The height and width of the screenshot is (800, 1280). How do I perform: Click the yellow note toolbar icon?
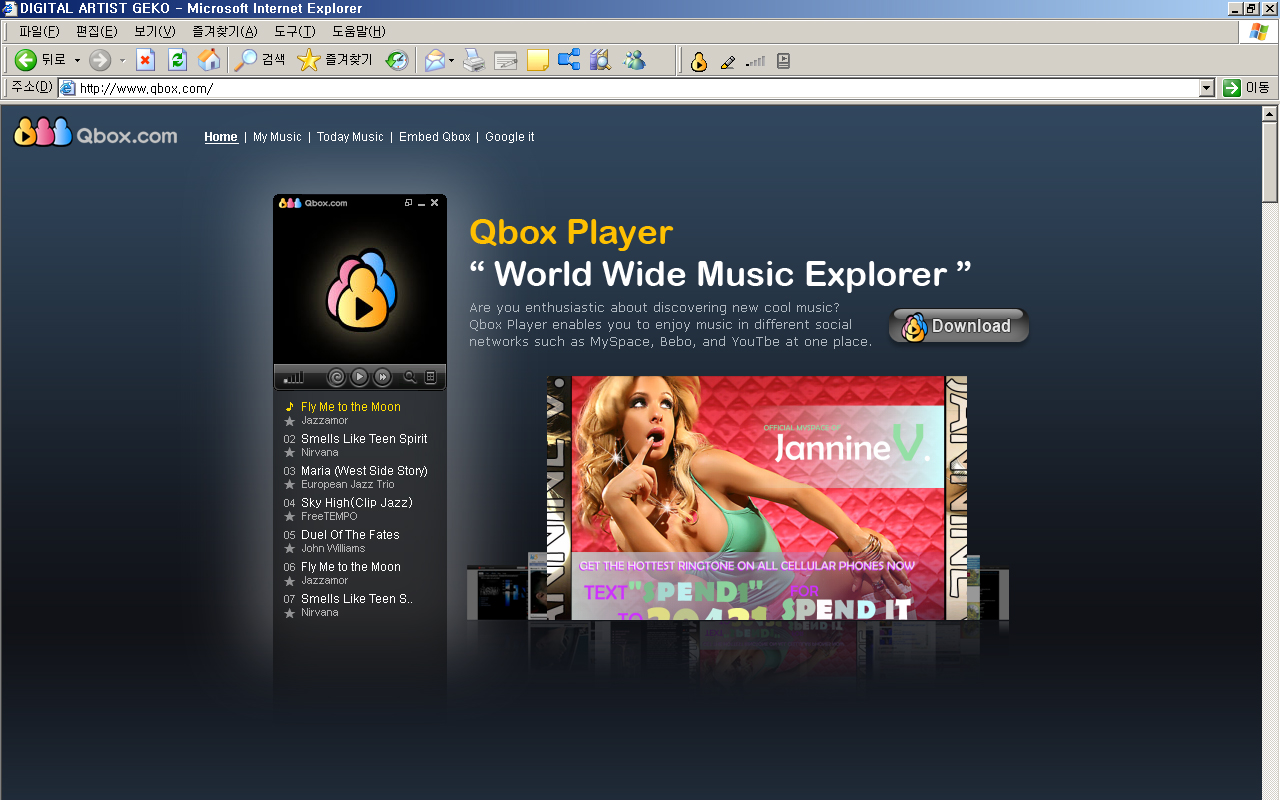coord(538,60)
